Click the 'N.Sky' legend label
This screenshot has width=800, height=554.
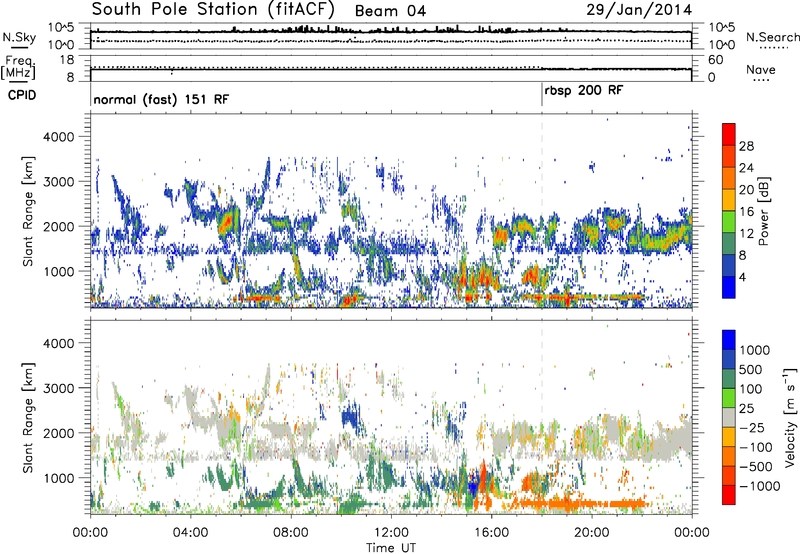click(x=19, y=37)
